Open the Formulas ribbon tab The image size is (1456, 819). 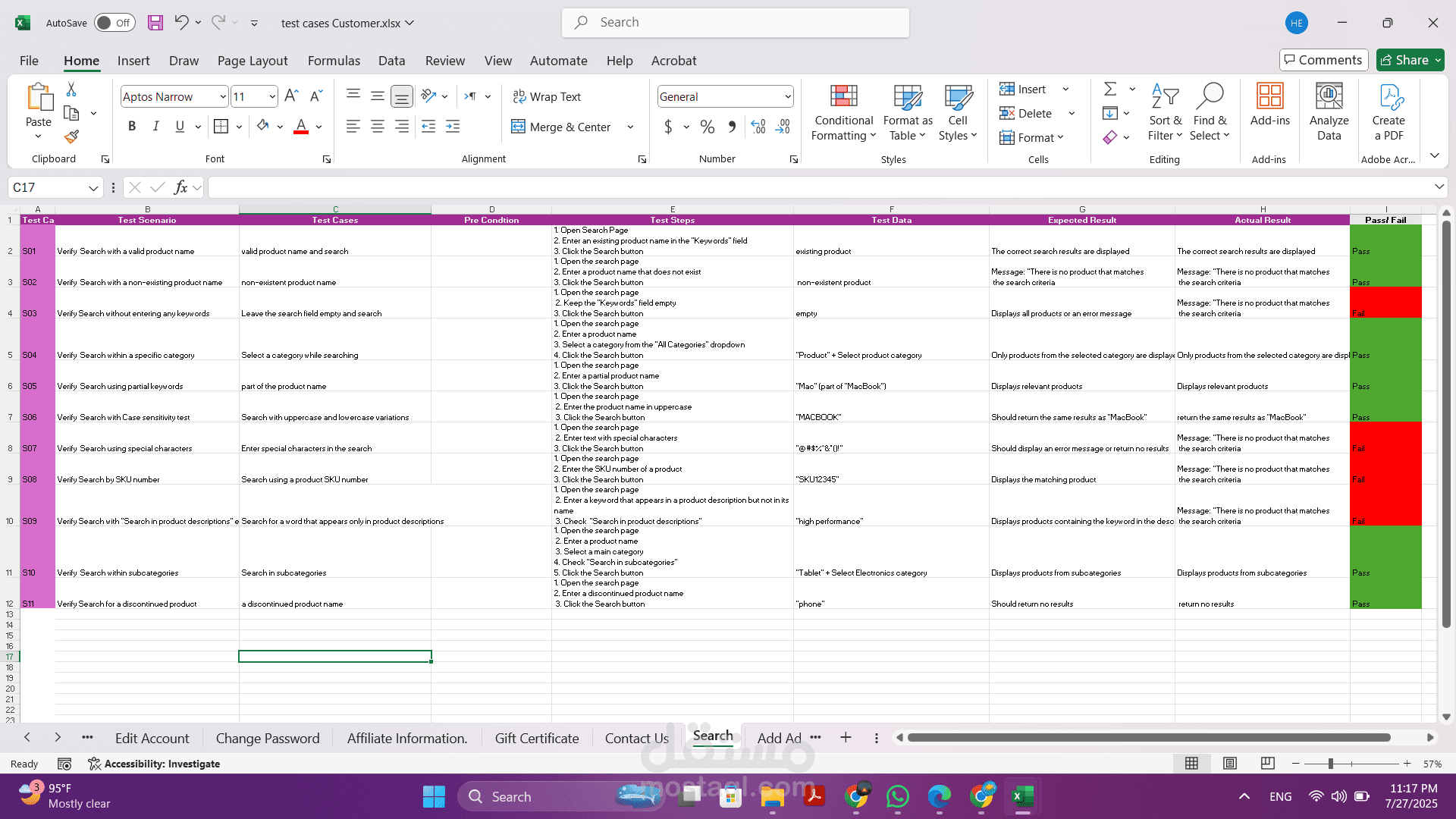coord(334,61)
